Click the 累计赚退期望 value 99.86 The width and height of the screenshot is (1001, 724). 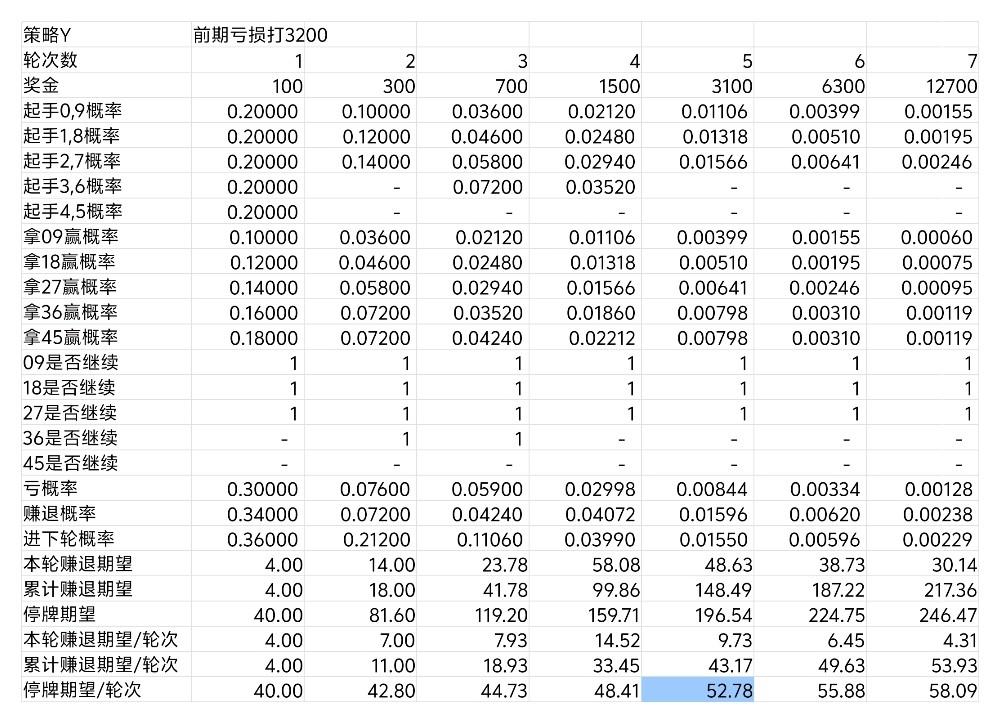[615, 590]
